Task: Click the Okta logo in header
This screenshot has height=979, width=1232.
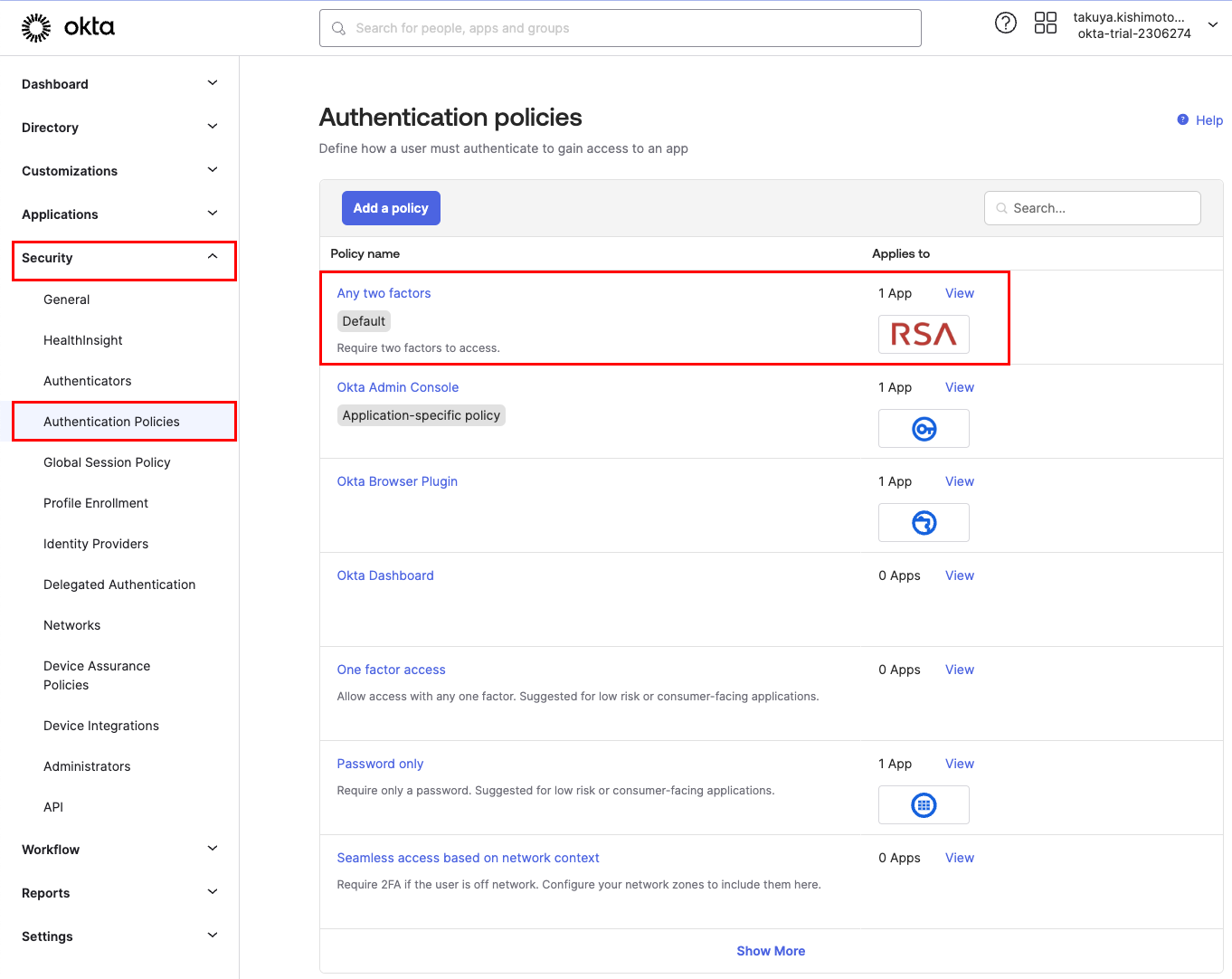Action: (68, 28)
